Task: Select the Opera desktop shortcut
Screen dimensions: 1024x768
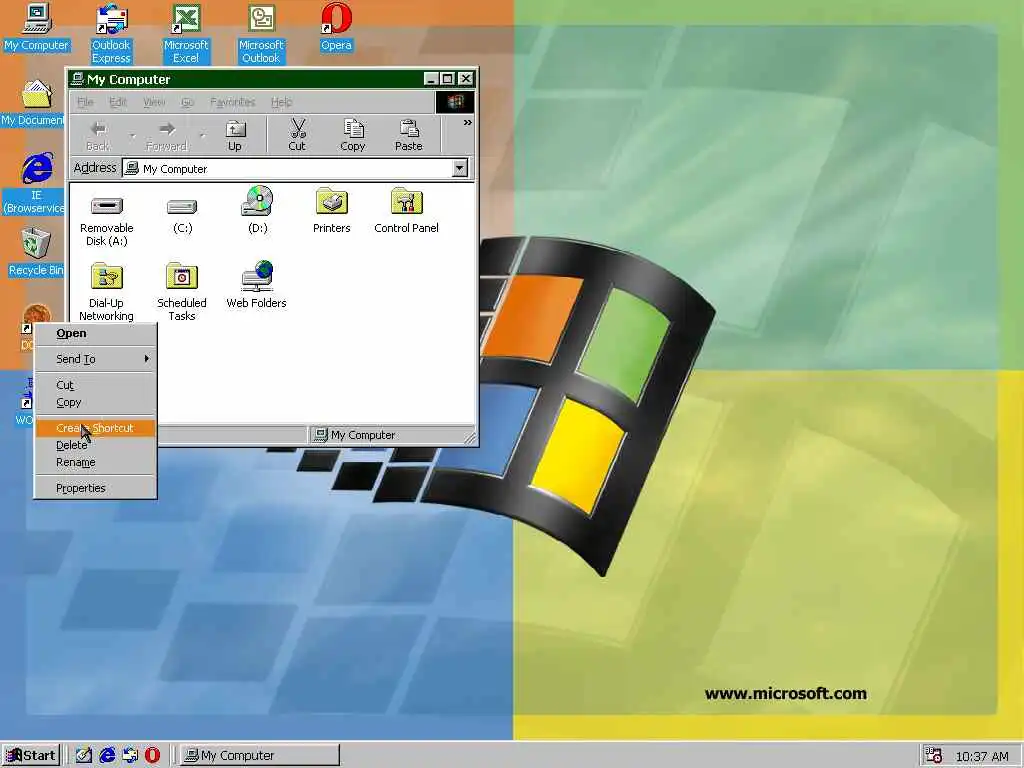Action: pyautogui.click(x=336, y=26)
